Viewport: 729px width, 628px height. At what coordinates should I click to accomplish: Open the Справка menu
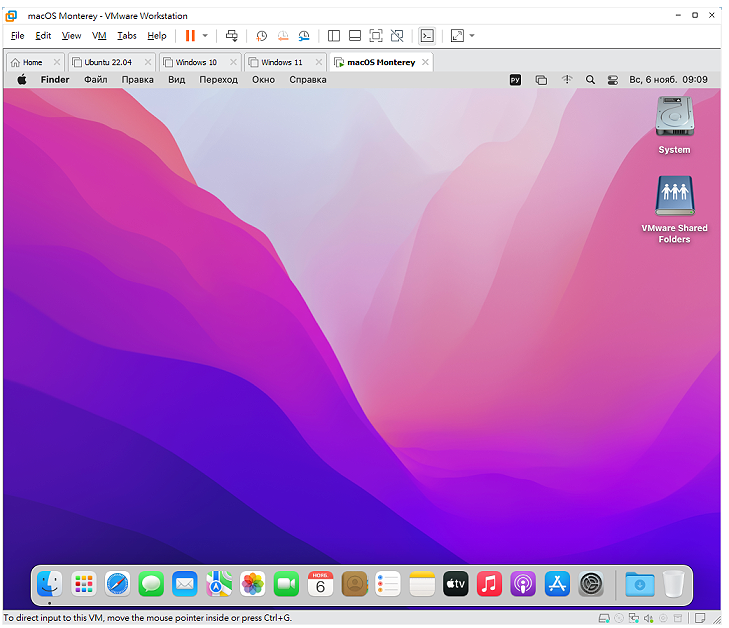click(x=308, y=79)
